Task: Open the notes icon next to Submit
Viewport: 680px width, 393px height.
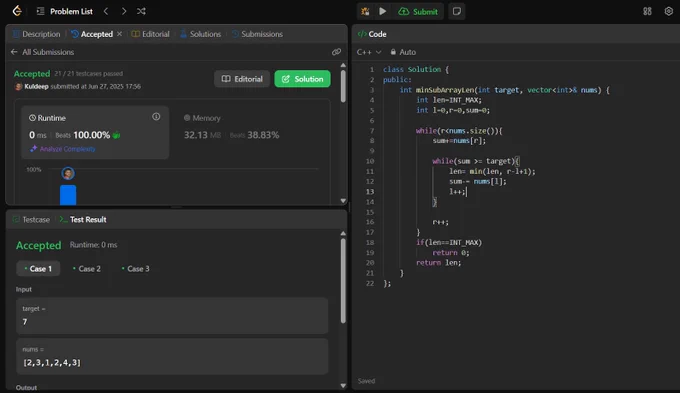Action: 457,11
